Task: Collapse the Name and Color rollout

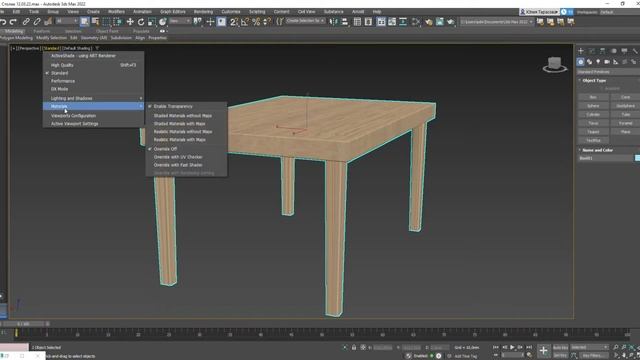Action: [x=597, y=150]
